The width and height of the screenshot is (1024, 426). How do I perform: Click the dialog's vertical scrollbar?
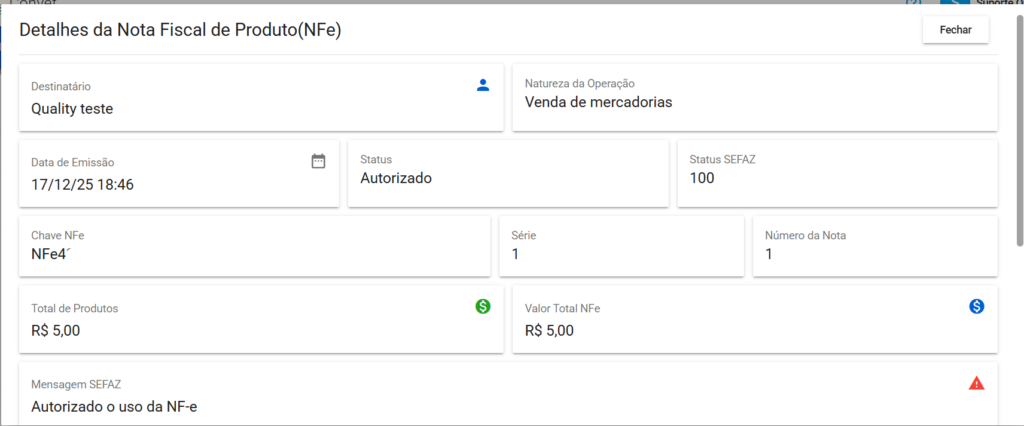click(1019, 130)
